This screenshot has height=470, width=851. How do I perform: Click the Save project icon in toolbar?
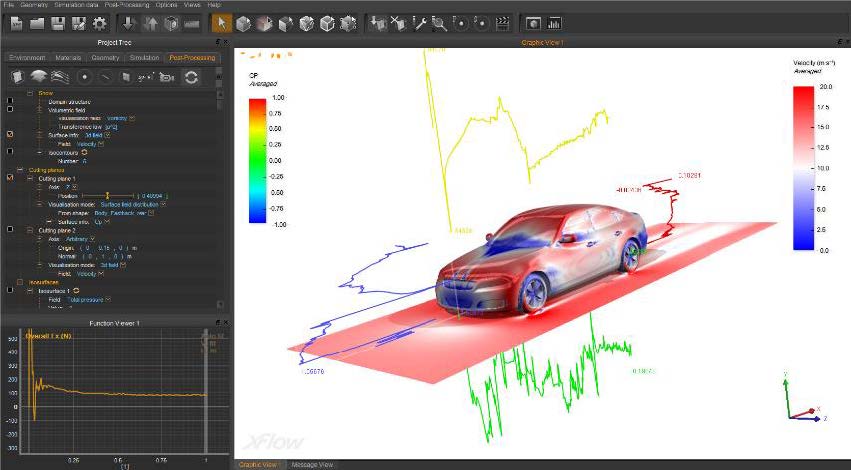59,22
